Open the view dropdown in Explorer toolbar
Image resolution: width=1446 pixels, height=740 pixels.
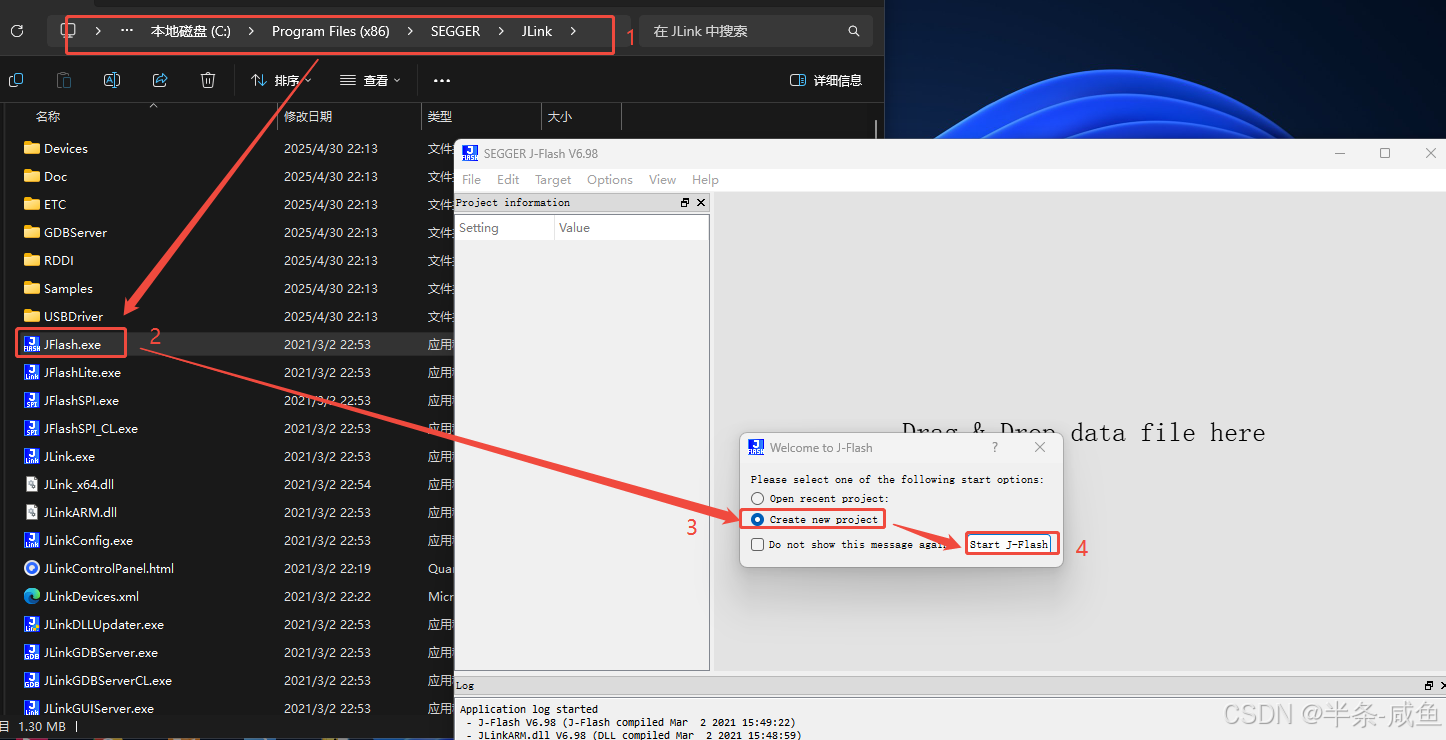370,80
